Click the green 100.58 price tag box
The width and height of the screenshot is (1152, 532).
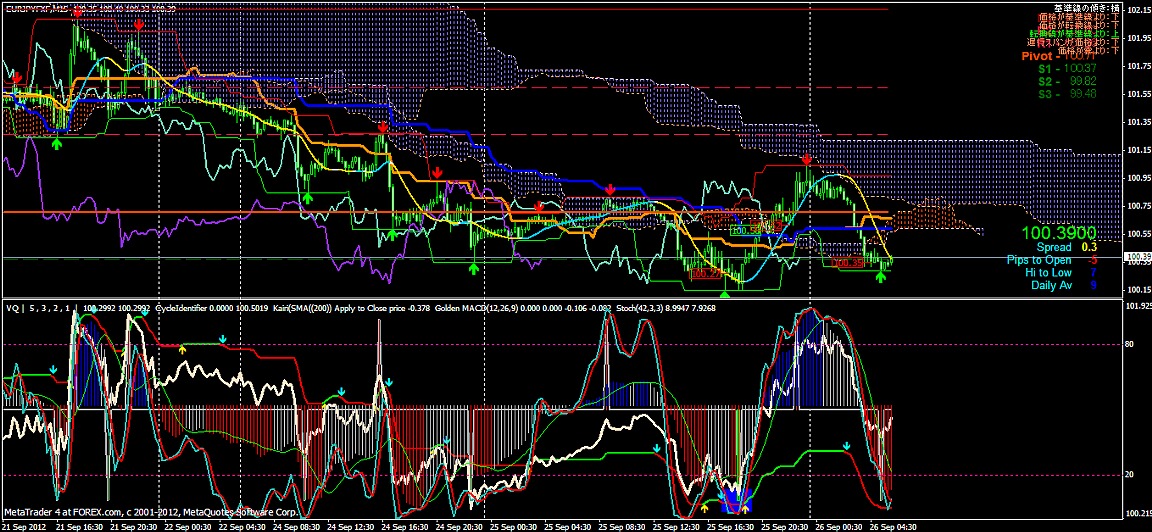747,230
